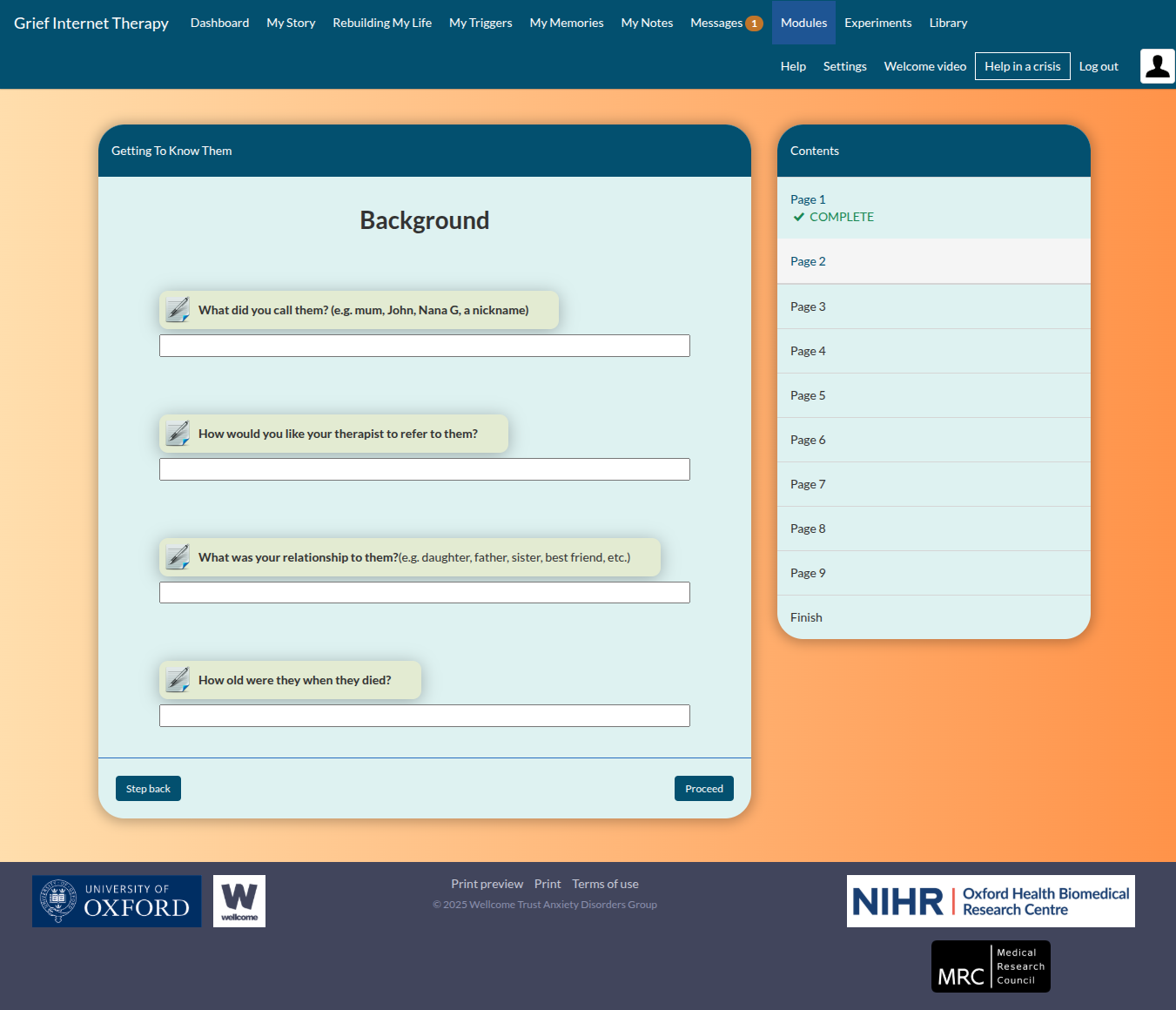Select Finish in the Contents list
The image size is (1176, 1010).
[x=806, y=617]
